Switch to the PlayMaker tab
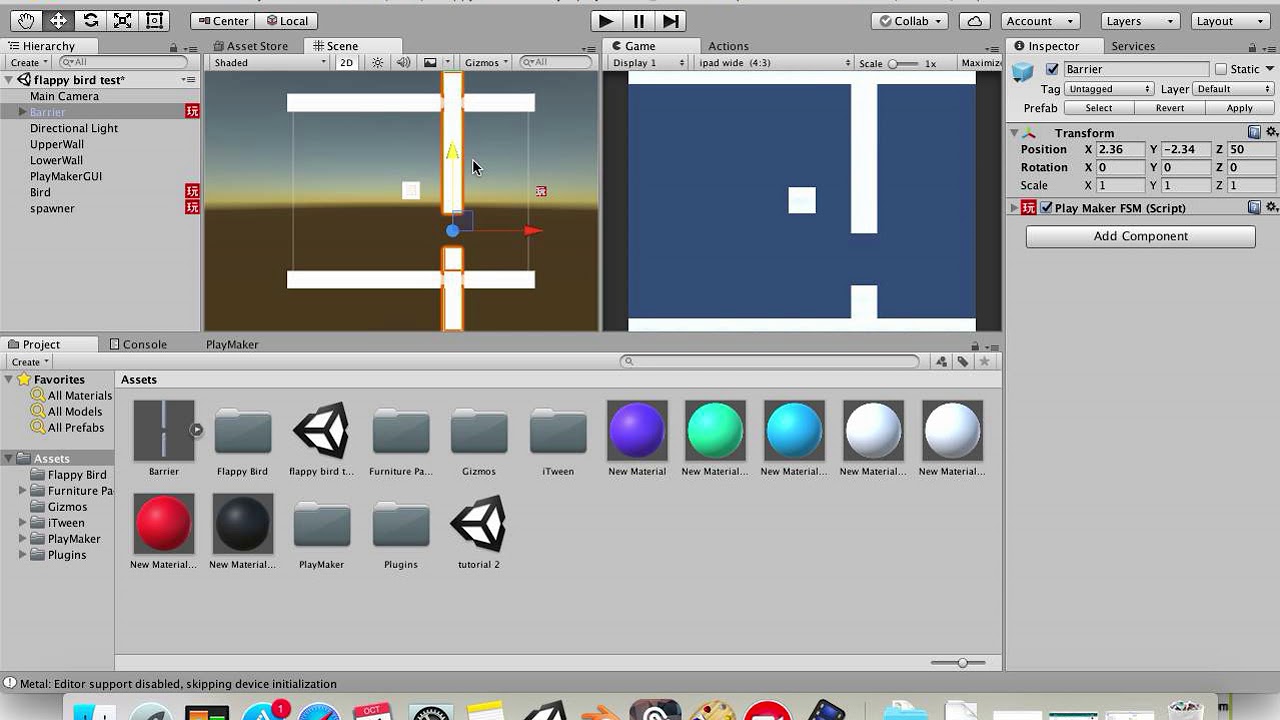1280x720 pixels. [232, 344]
